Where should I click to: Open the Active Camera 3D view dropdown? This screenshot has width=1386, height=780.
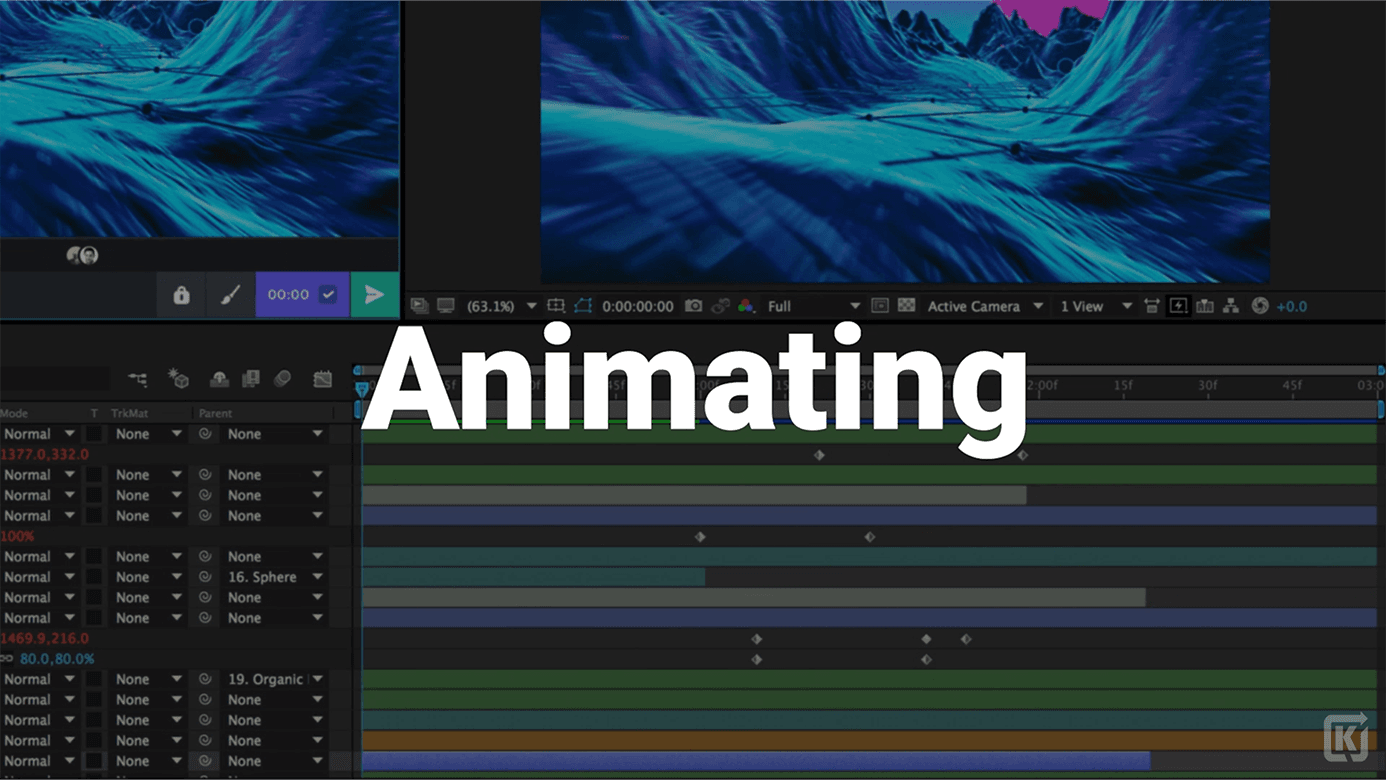[x=985, y=306]
